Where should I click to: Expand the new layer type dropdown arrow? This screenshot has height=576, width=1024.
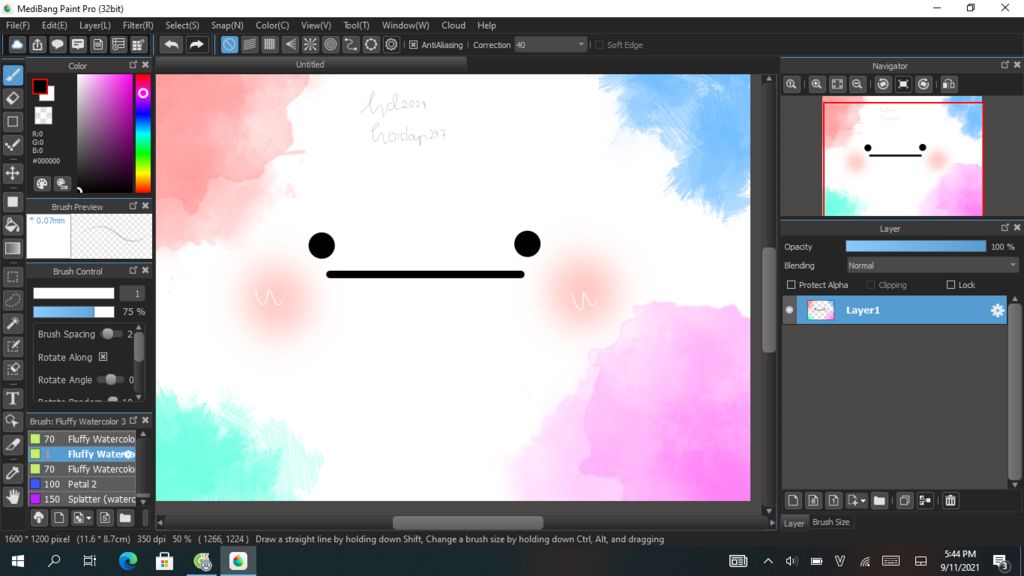point(863,501)
